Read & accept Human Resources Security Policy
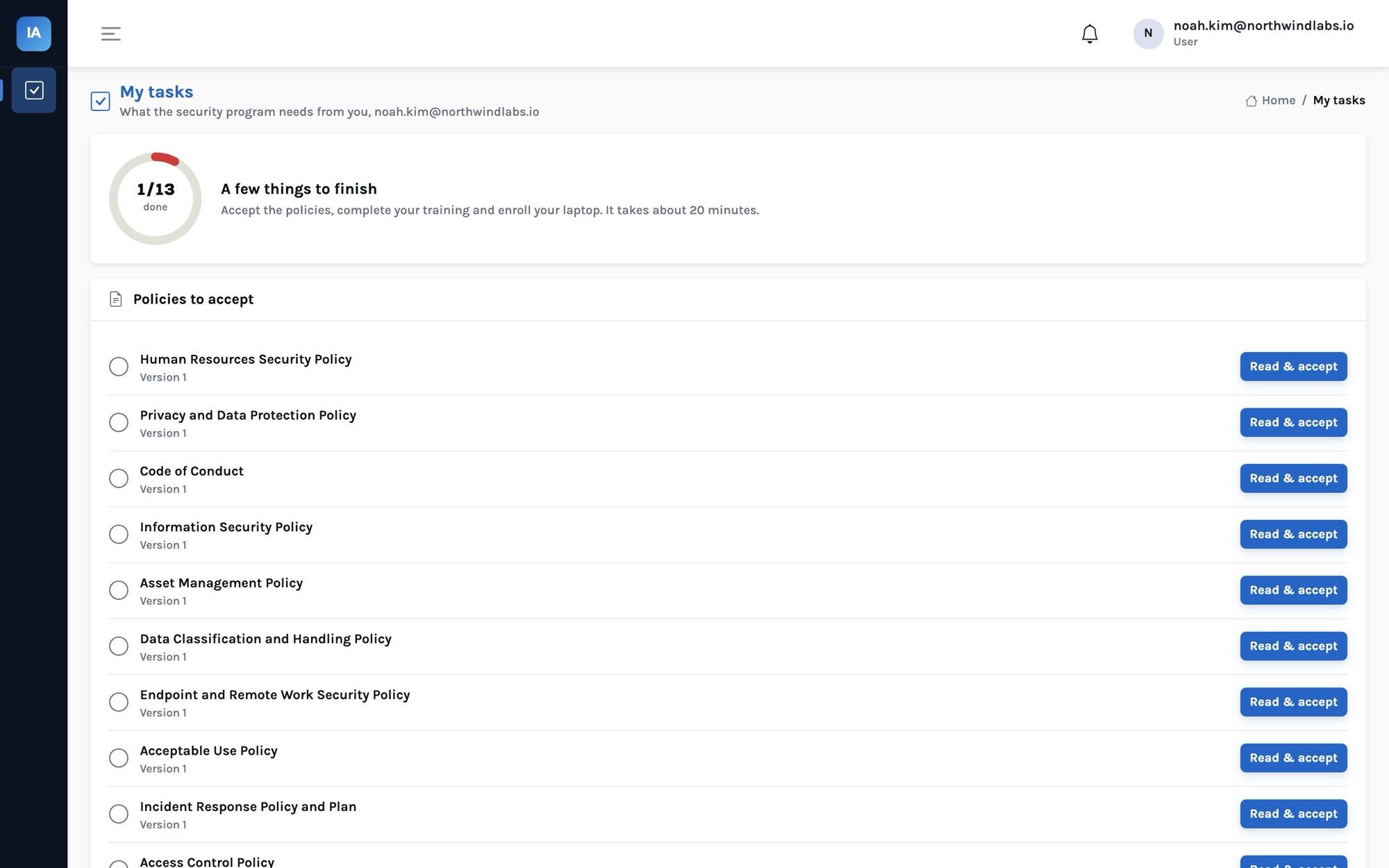Screen dimensions: 1389x868 tap(1293, 367)
